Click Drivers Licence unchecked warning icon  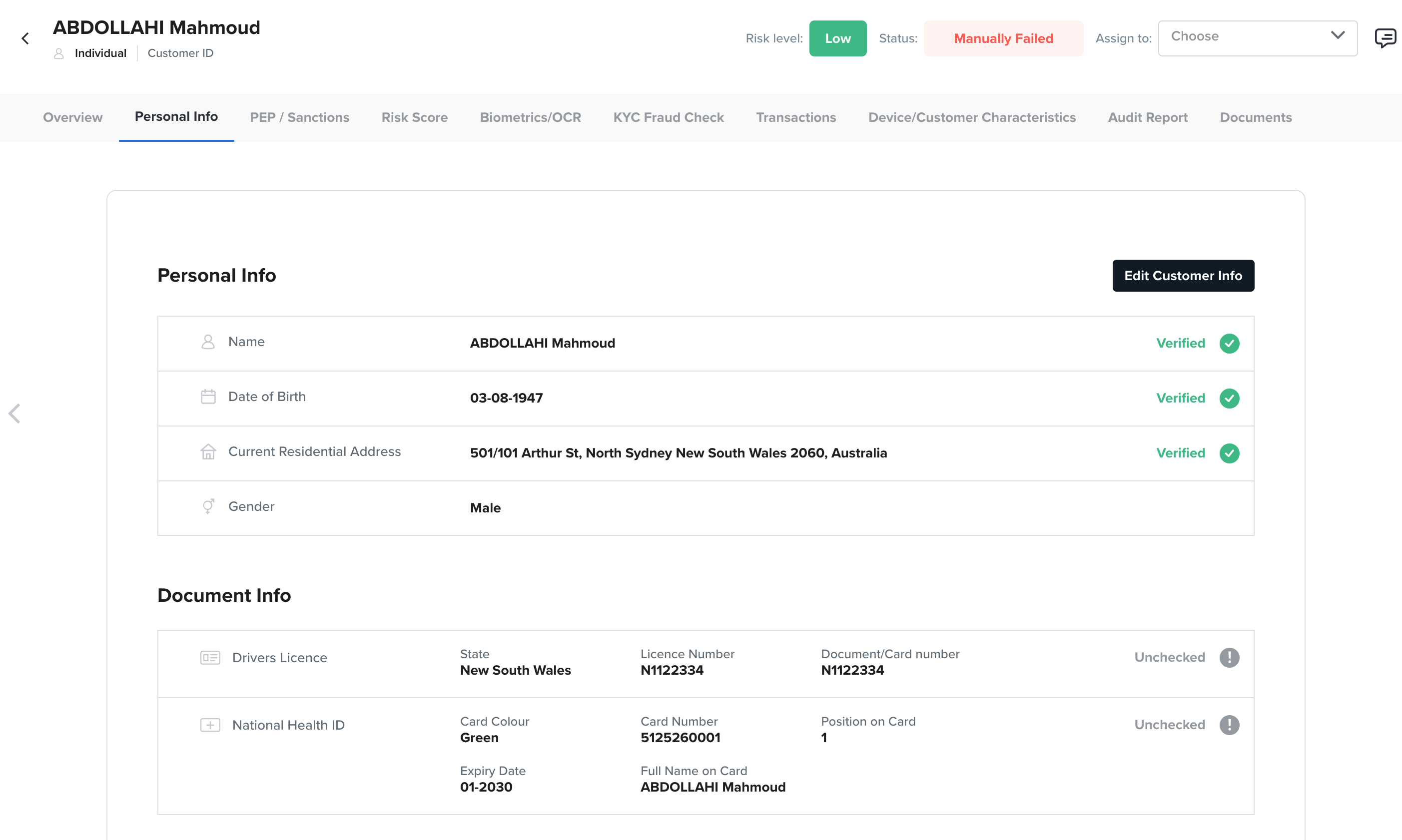tap(1229, 657)
